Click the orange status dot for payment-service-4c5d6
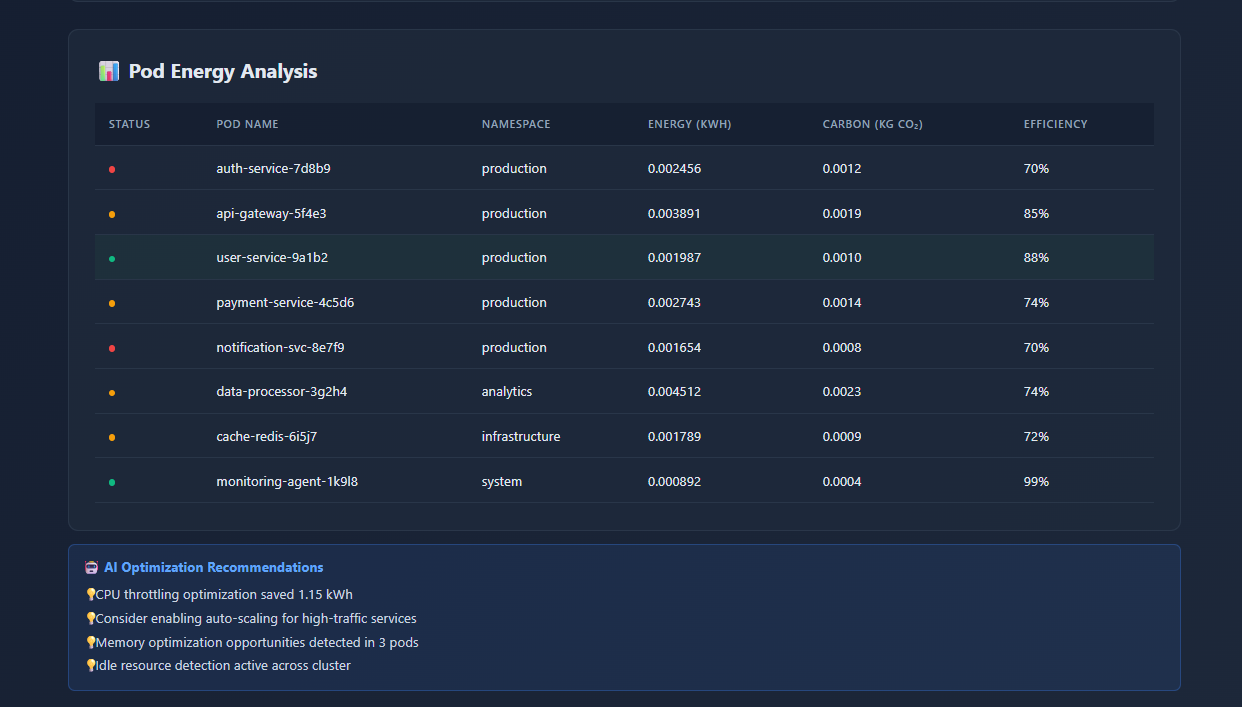This screenshot has height=707, width=1242. [x=112, y=303]
